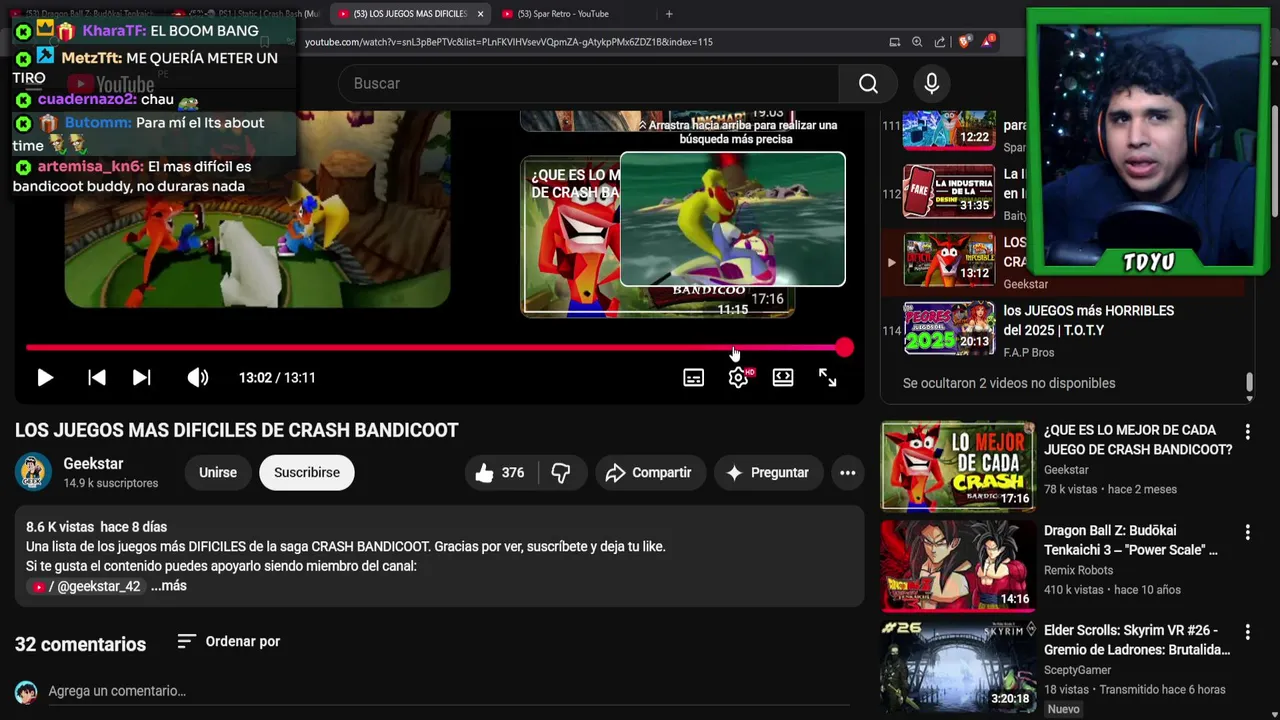Switch to theater mode
The image size is (1280, 720).
coord(783,377)
